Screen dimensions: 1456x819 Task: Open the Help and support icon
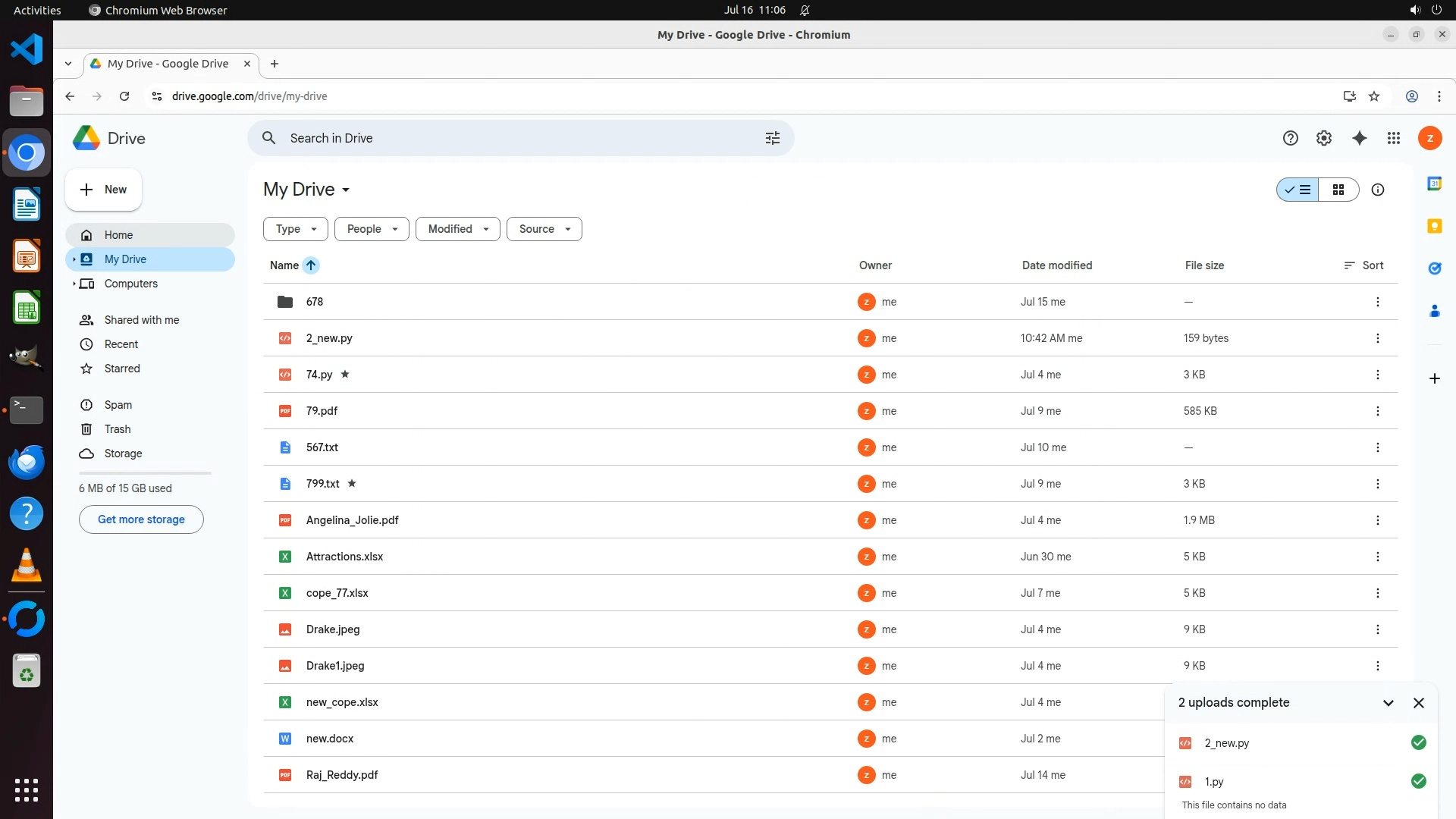click(x=1290, y=138)
